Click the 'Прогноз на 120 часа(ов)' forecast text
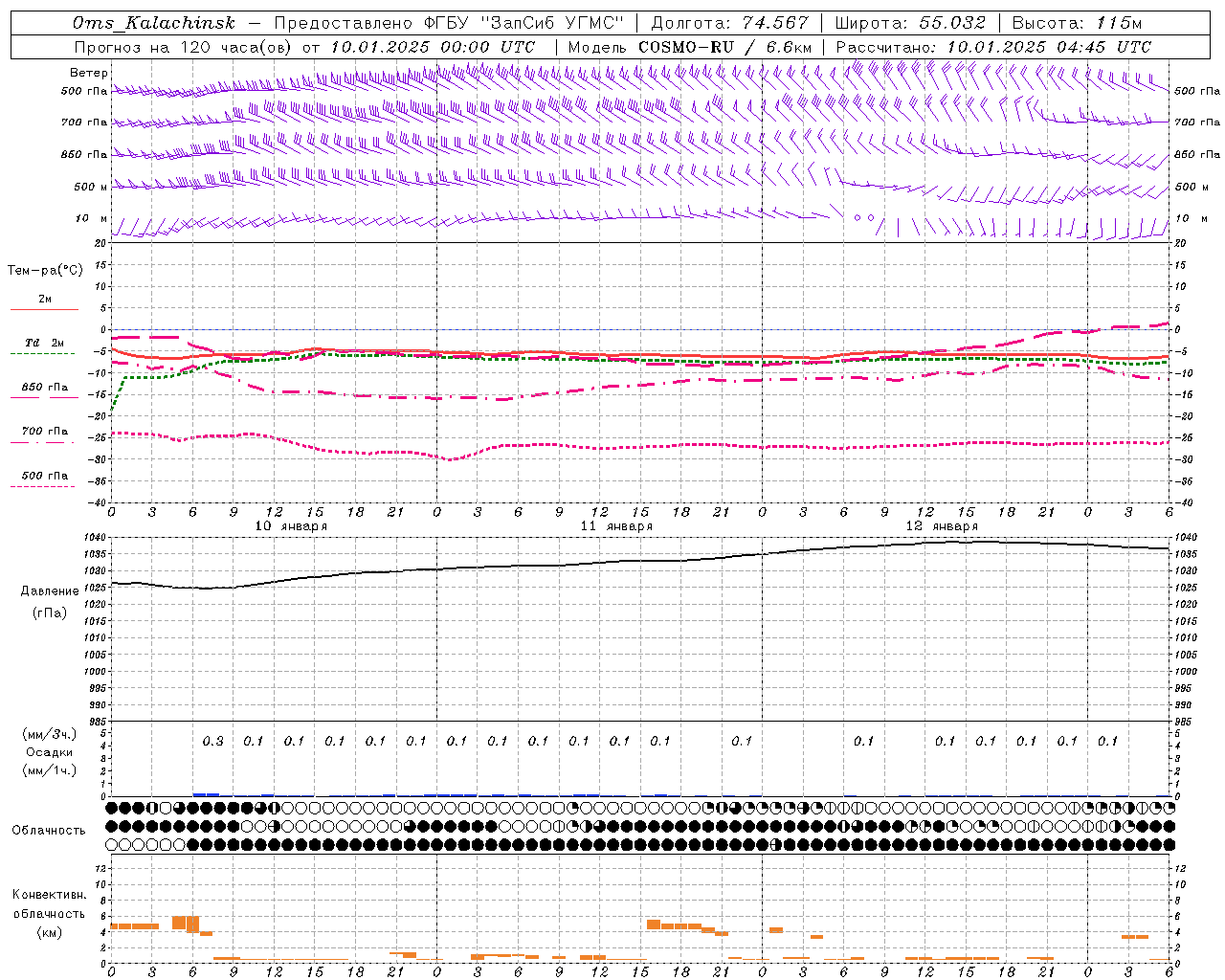The height and width of the screenshot is (980, 1225). [x=184, y=47]
